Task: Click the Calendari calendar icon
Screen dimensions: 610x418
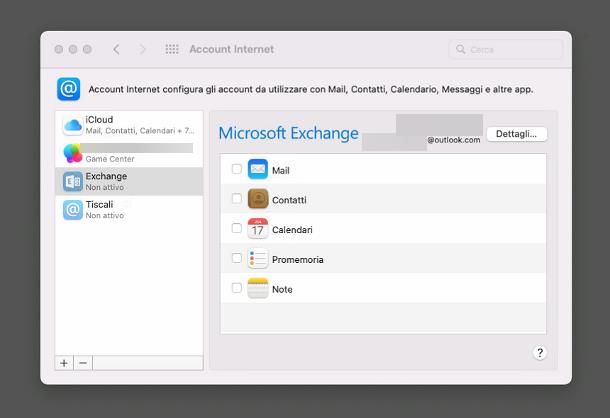Action: tap(258, 228)
